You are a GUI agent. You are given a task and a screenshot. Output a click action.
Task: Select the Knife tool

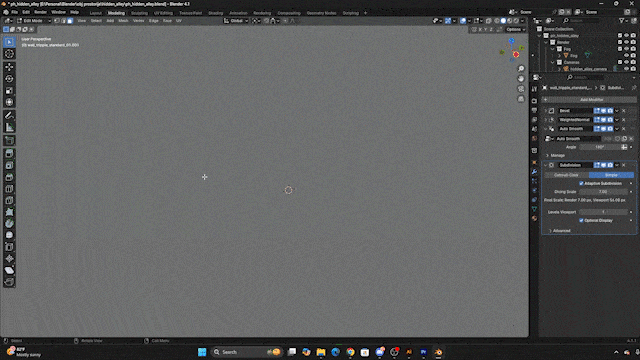tap(9, 200)
